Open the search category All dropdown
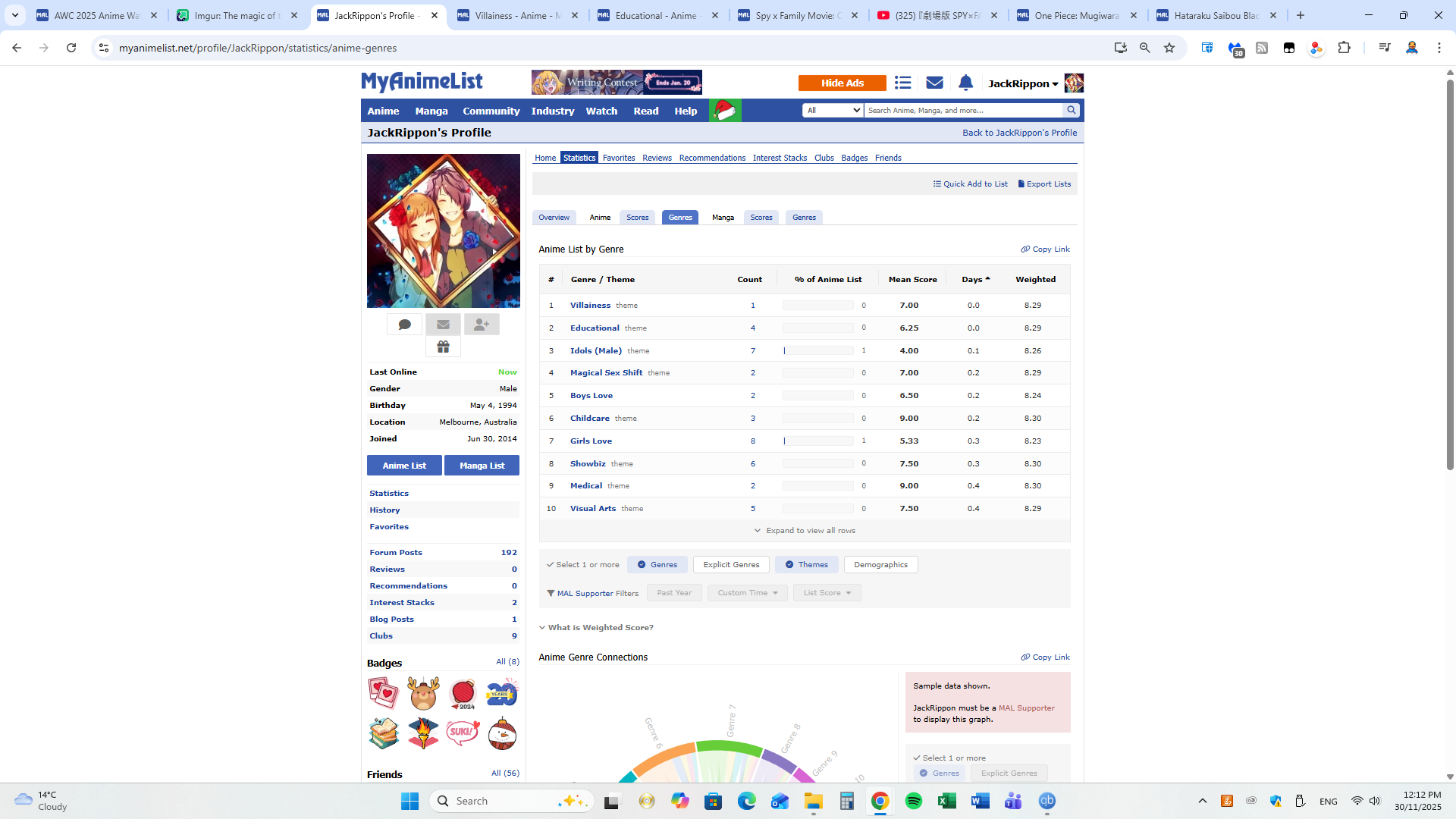 pyautogui.click(x=833, y=111)
